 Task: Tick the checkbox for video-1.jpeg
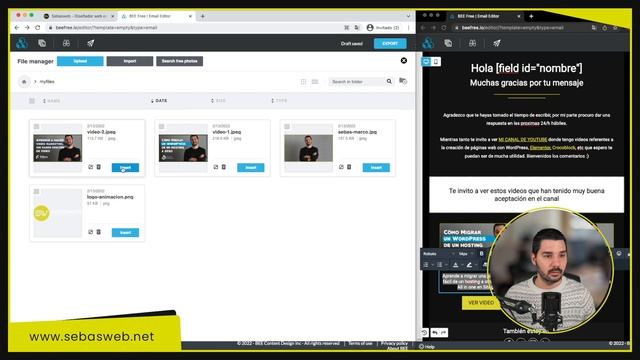click(162, 127)
